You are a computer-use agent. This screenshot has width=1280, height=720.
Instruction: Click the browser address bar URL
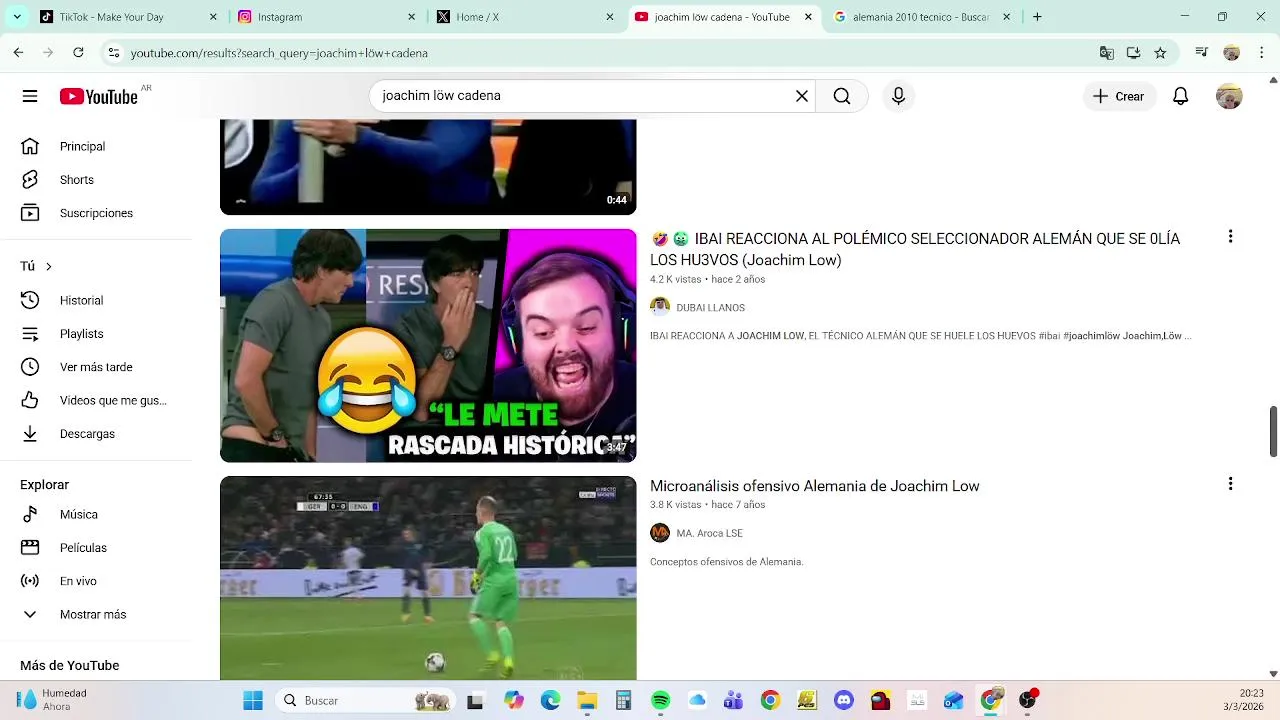279,53
